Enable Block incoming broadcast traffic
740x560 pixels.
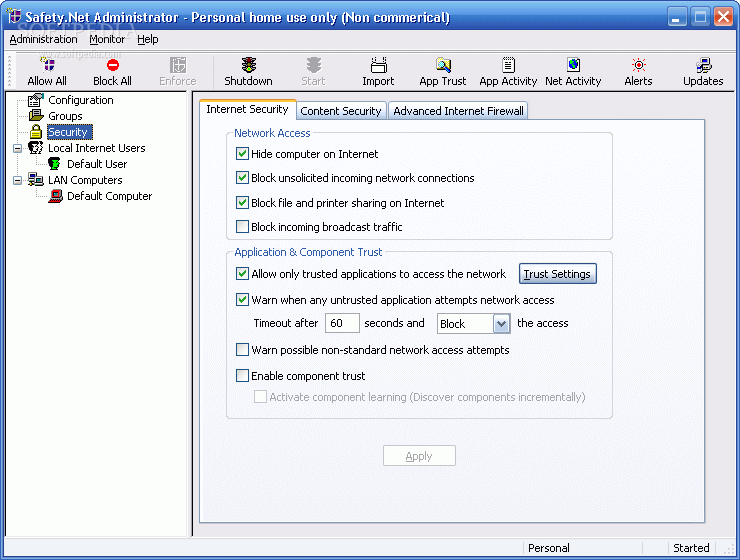[x=243, y=226]
